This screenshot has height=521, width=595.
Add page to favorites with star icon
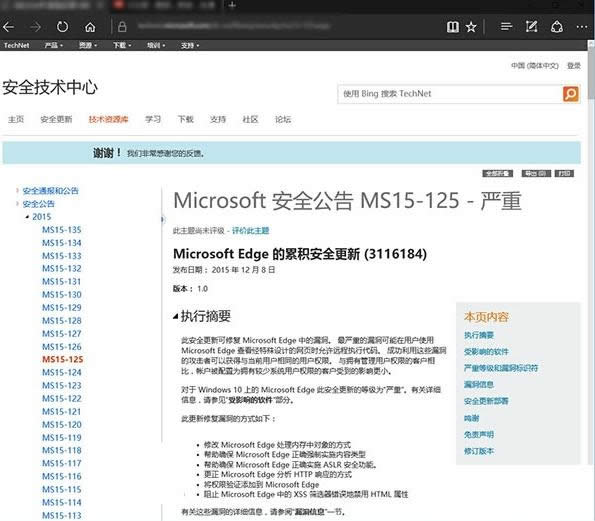[471, 27]
